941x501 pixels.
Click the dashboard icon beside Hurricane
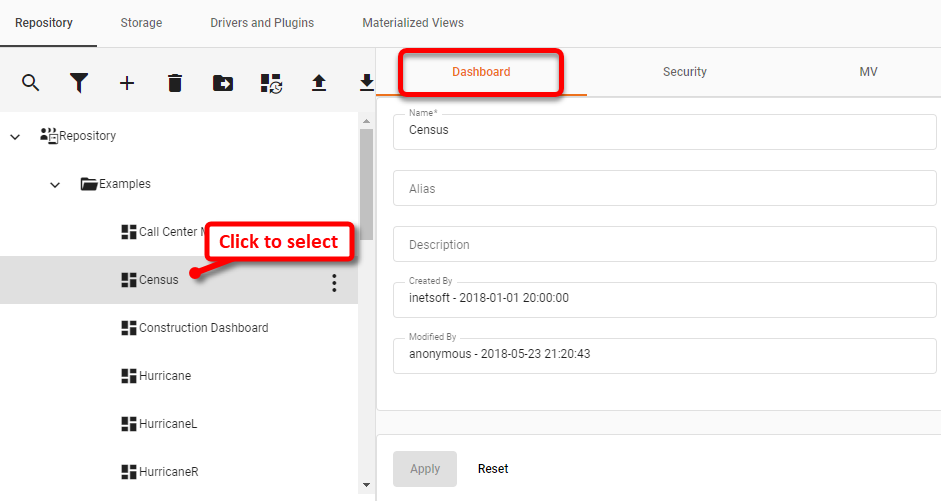(x=128, y=376)
